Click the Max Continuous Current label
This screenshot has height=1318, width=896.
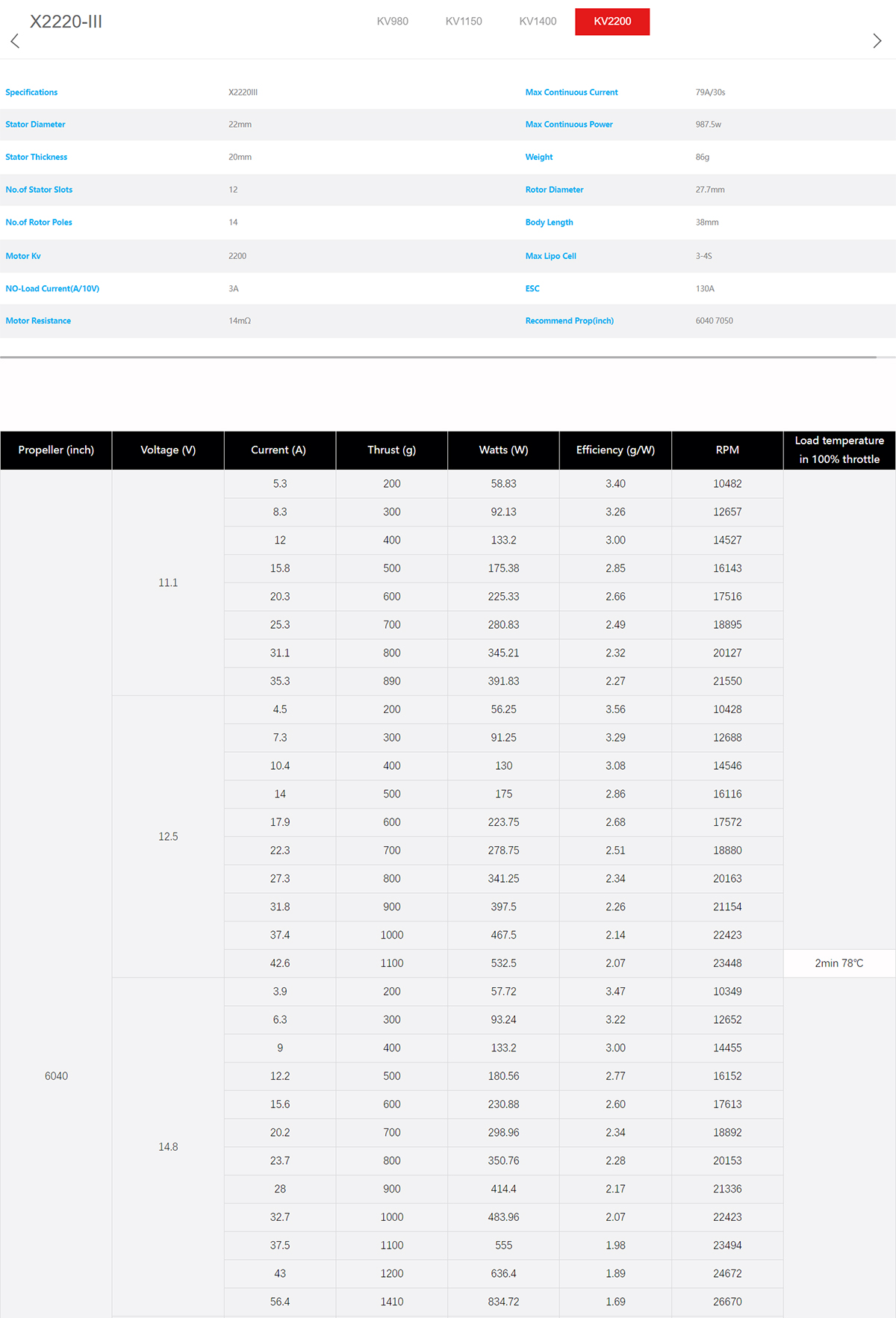(571, 93)
